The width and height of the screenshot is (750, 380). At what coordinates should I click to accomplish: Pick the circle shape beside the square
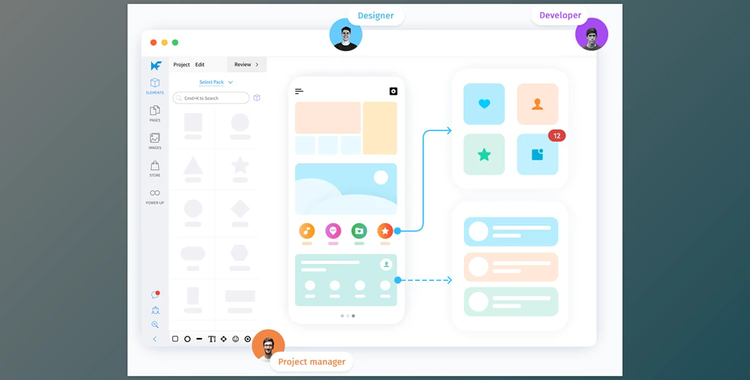click(x=240, y=123)
